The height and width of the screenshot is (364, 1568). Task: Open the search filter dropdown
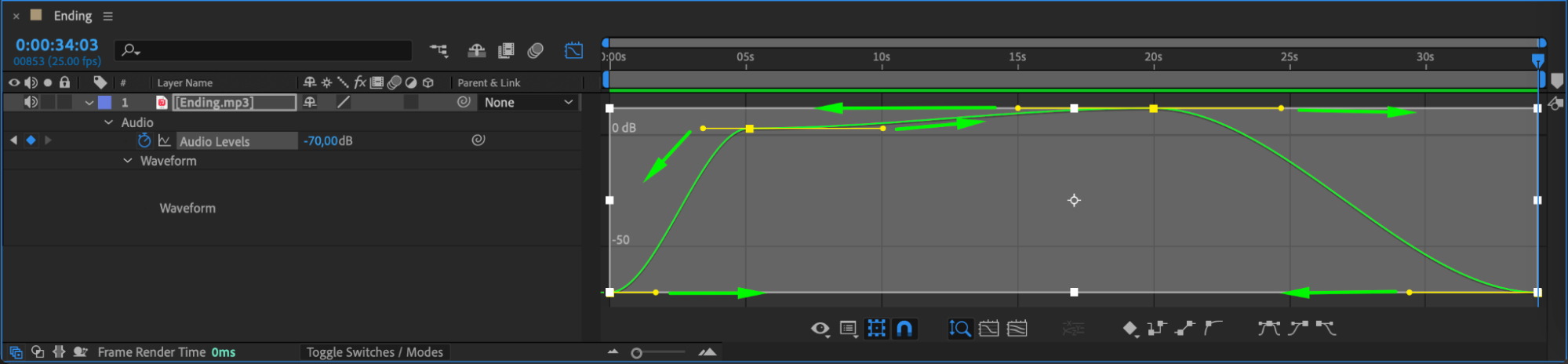[130, 51]
